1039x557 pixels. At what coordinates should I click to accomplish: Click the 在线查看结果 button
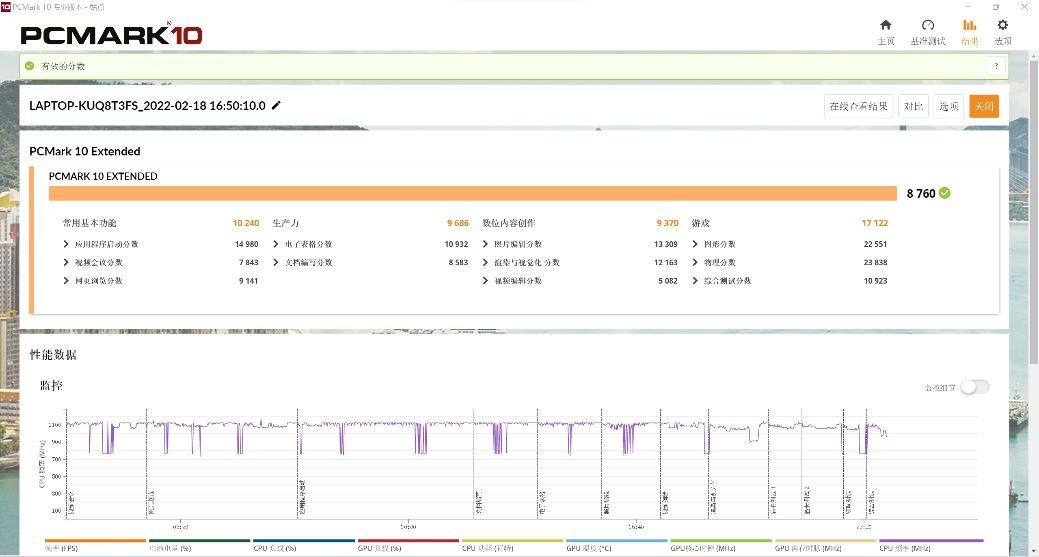coord(859,106)
